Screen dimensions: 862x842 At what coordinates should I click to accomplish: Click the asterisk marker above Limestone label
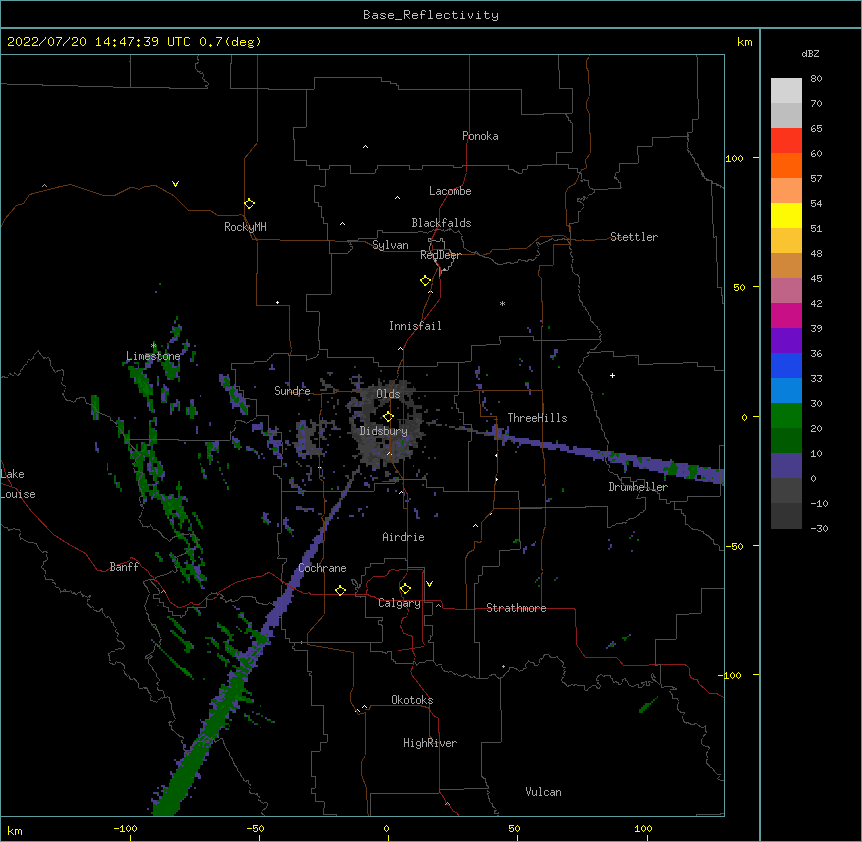click(x=154, y=346)
